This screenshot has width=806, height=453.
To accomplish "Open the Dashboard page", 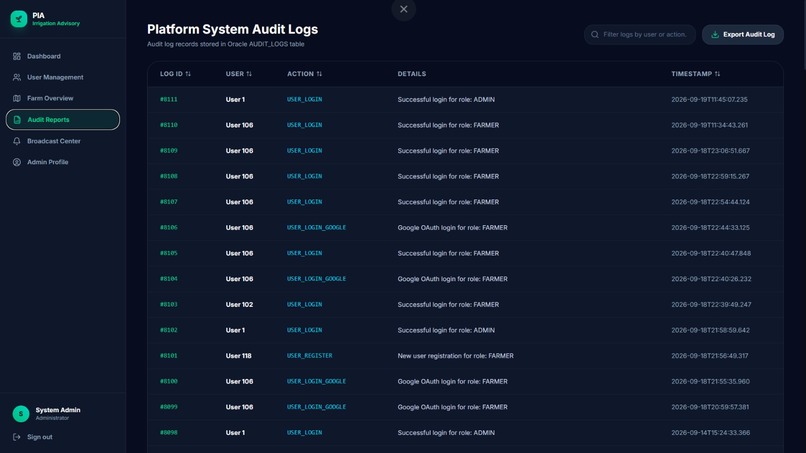I will point(63,56).
